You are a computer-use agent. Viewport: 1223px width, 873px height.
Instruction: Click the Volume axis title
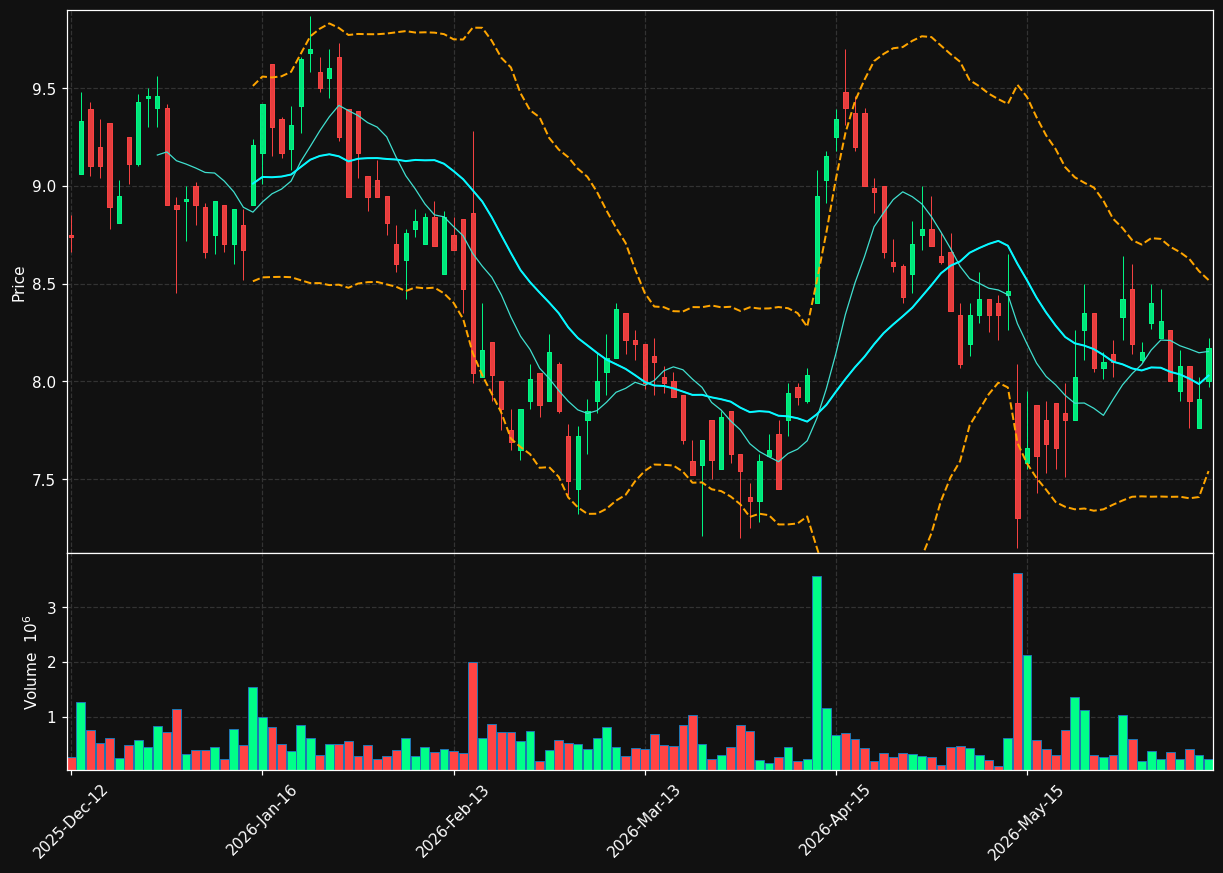(x=30, y=662)
